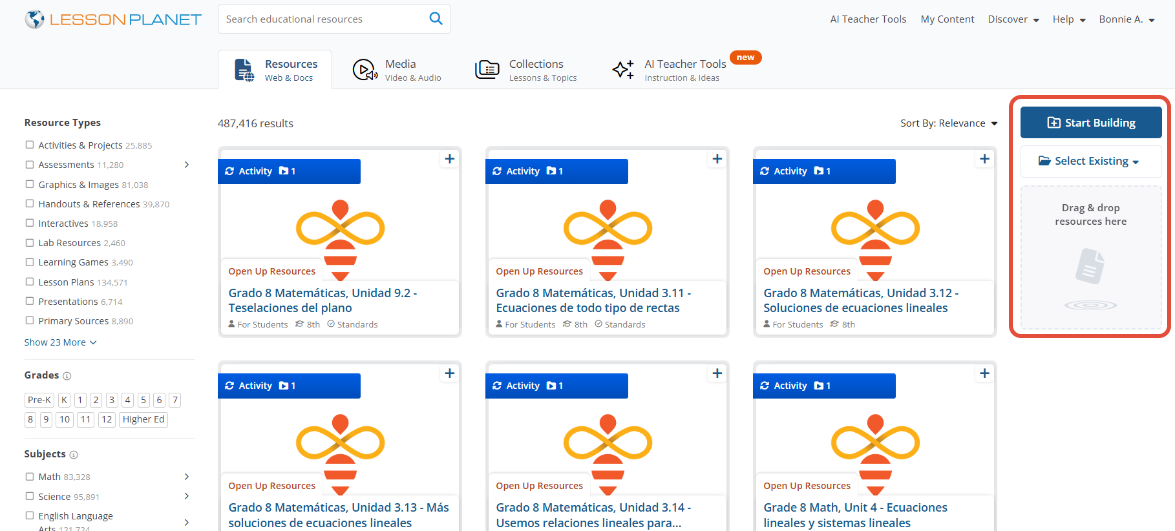Click the Lesson Planet globe logo
This screenshot has height=531, width=1175.
(34, 19)
